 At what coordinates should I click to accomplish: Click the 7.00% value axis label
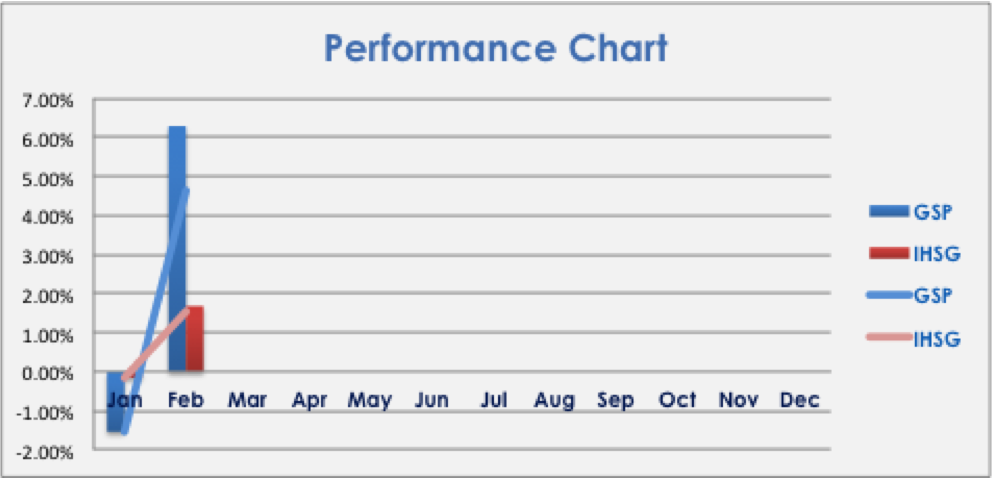point(46,100)
